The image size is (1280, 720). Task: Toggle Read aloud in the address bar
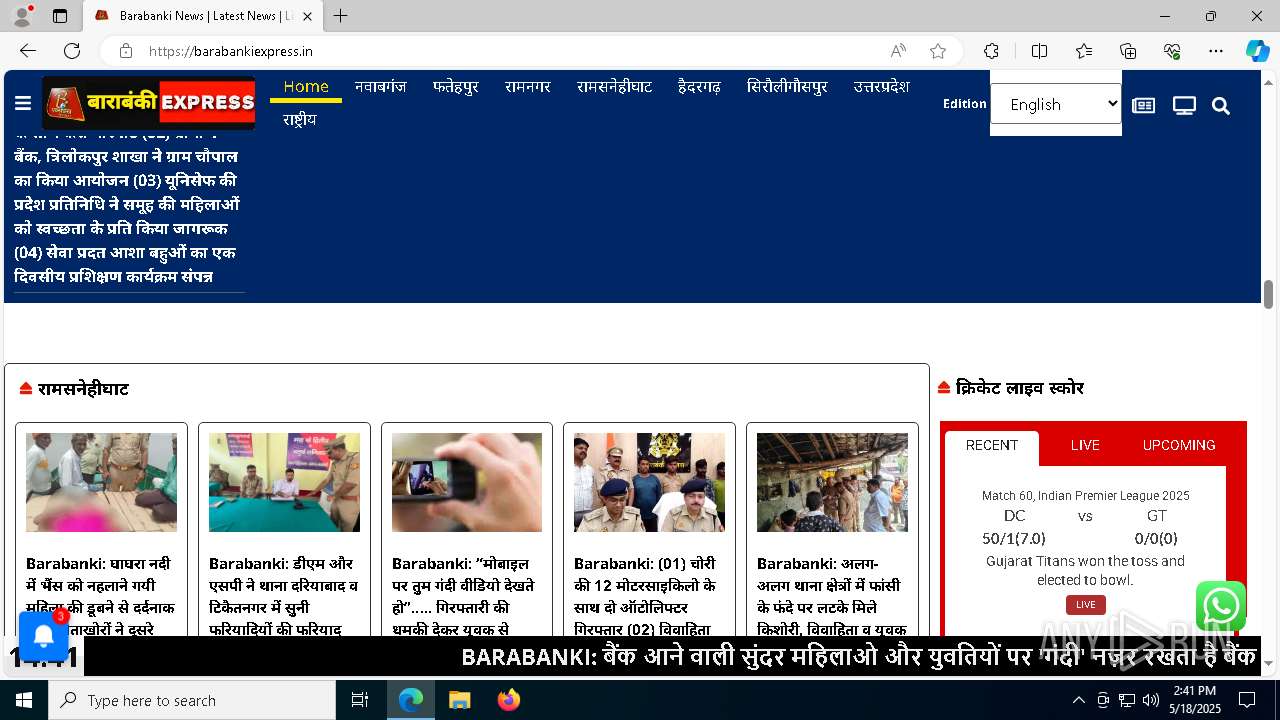click(x=898, y=51)
